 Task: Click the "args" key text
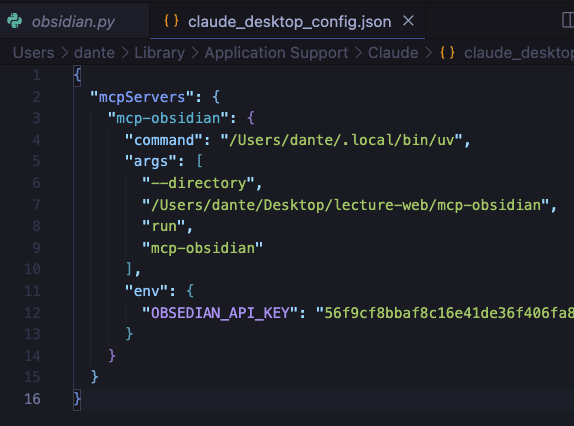click(x=150, y=161)
